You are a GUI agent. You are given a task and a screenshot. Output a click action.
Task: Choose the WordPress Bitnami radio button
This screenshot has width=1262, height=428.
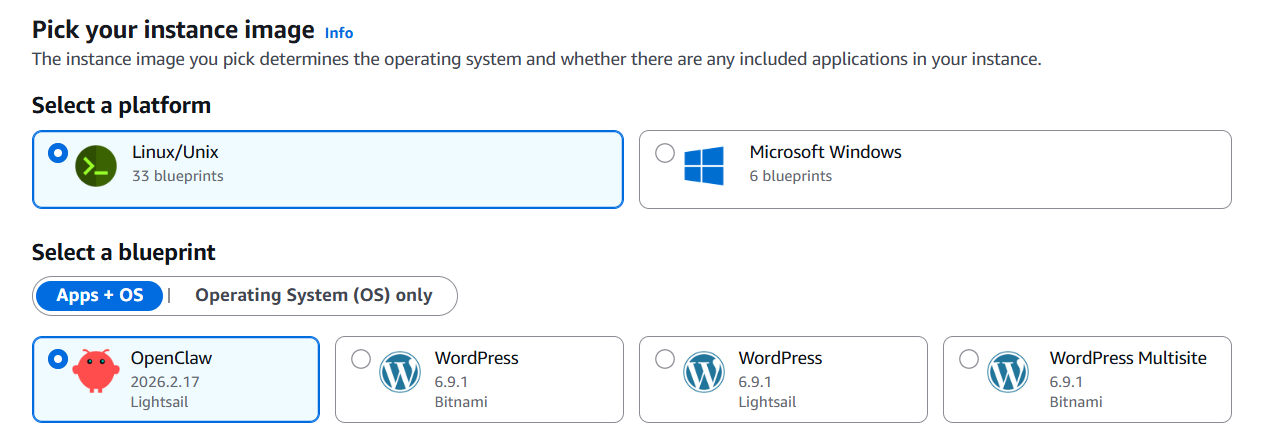point(361,359)
